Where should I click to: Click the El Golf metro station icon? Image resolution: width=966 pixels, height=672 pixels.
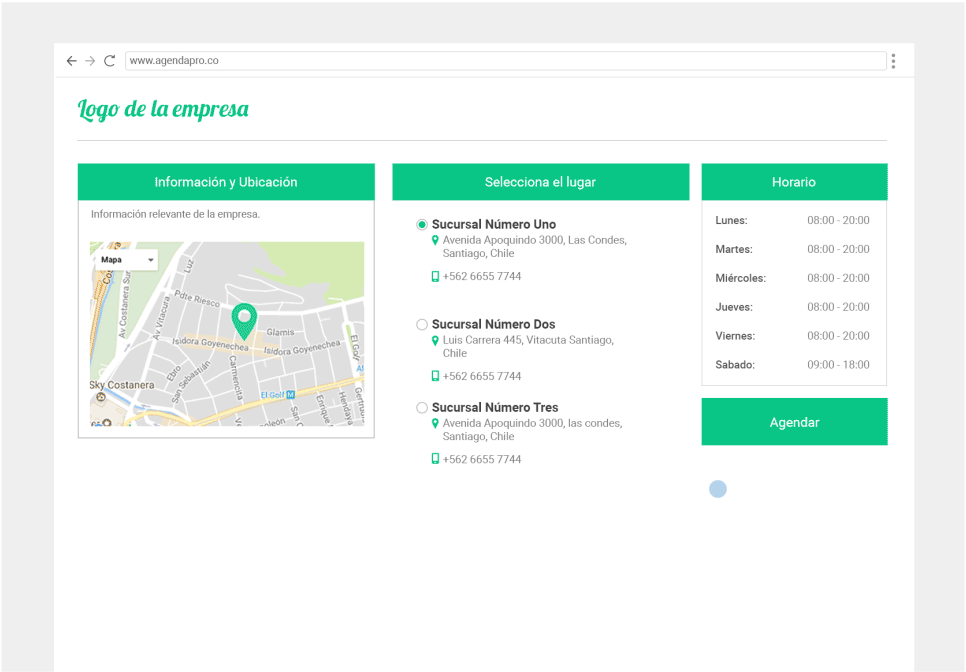point(291,394)
